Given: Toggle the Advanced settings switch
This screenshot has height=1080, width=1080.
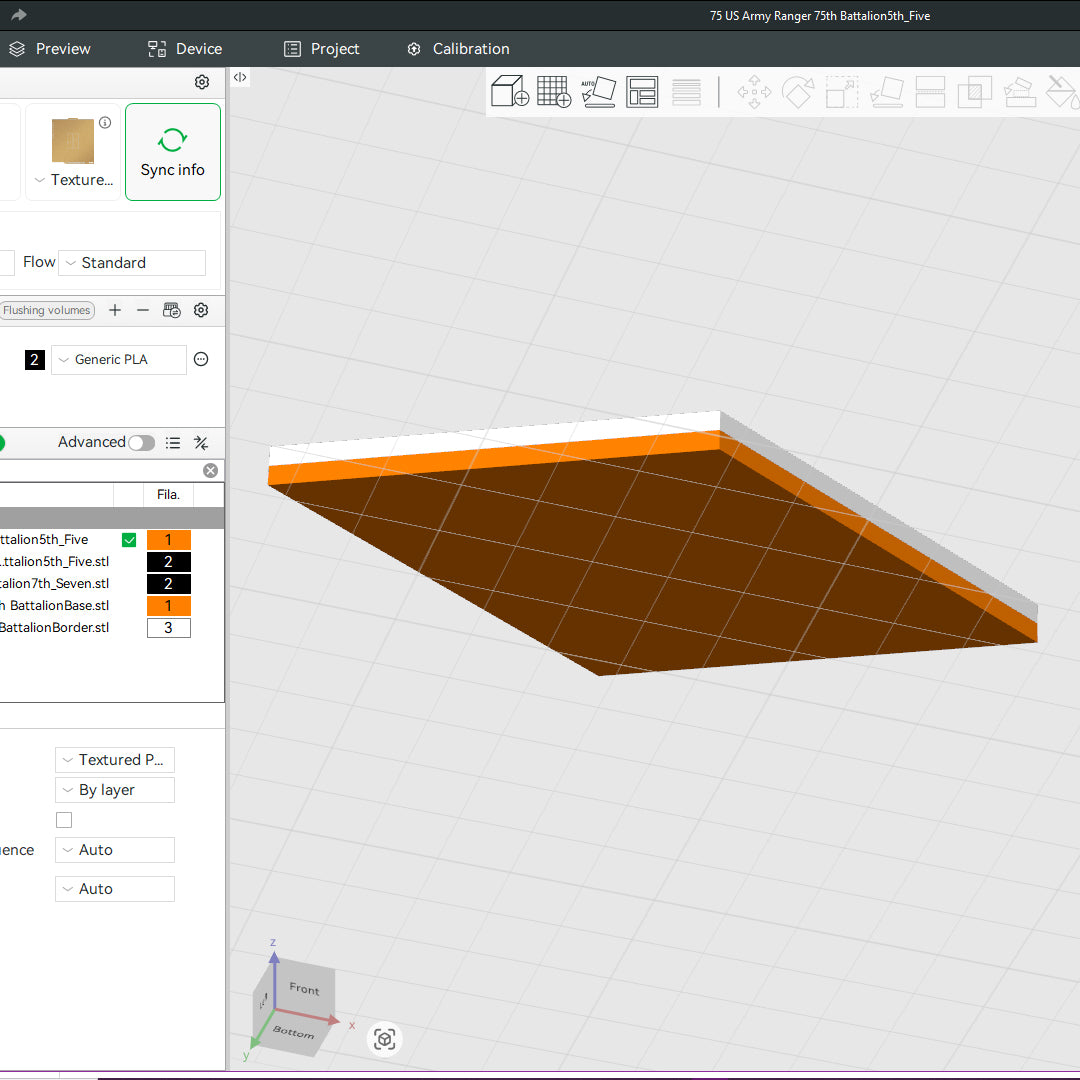Looking at the screenshot, I should [x=141, y=443].
